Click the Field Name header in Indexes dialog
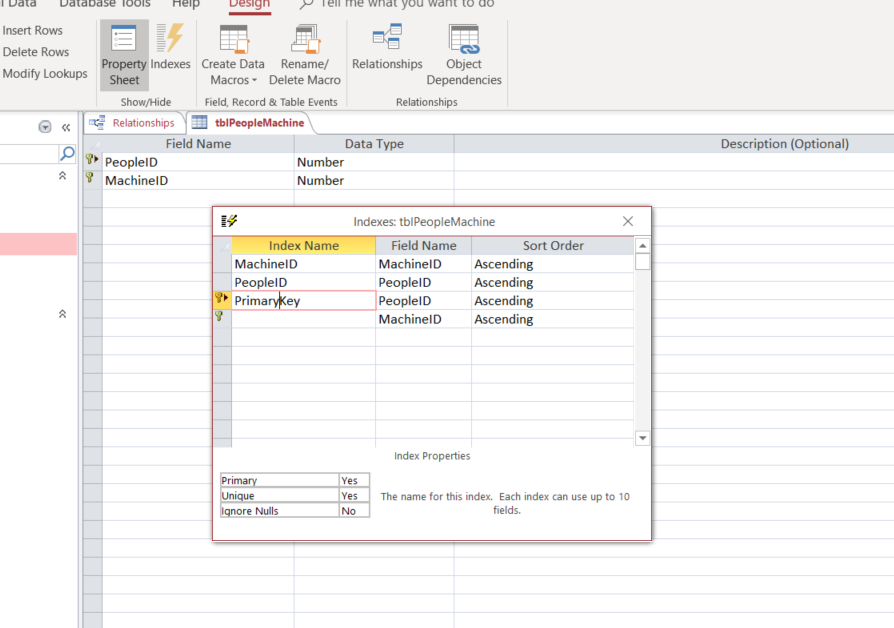 (424, 245)
